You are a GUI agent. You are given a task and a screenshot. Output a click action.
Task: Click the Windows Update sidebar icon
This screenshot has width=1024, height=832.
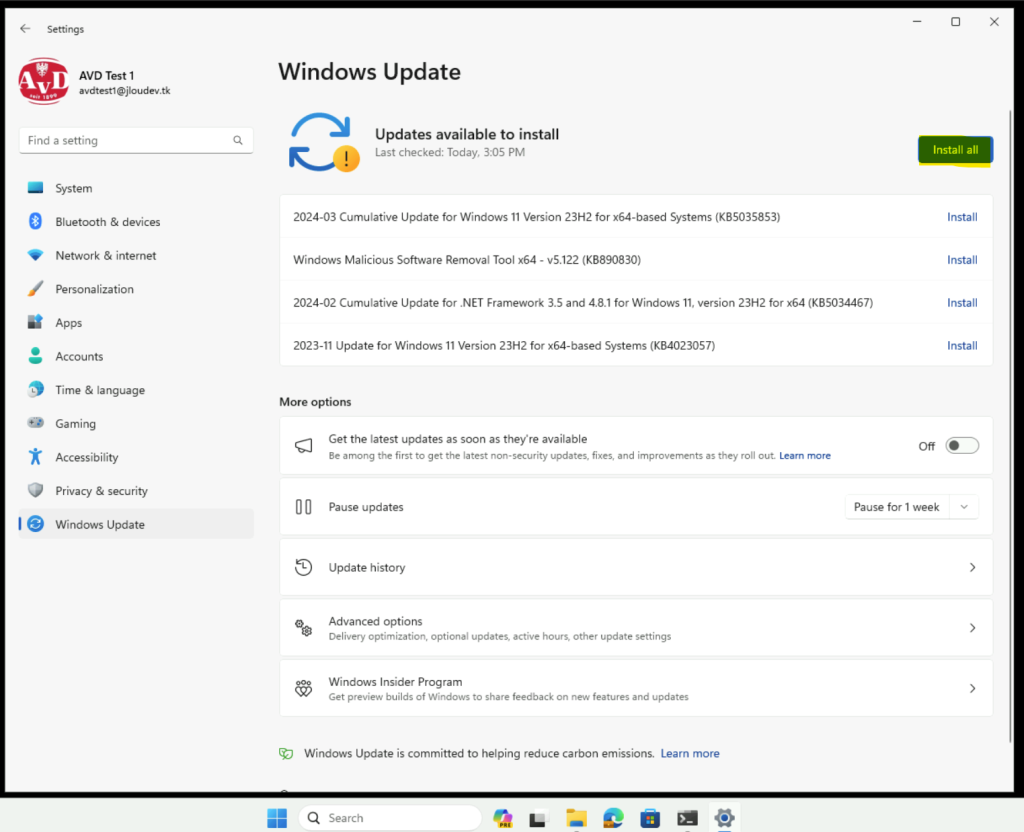click(35, 524)
